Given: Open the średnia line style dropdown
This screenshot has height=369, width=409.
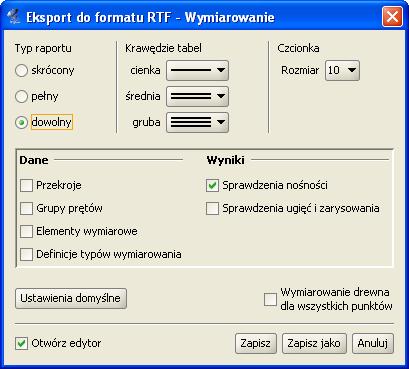Looking at the screenshot, I should 197,96.
